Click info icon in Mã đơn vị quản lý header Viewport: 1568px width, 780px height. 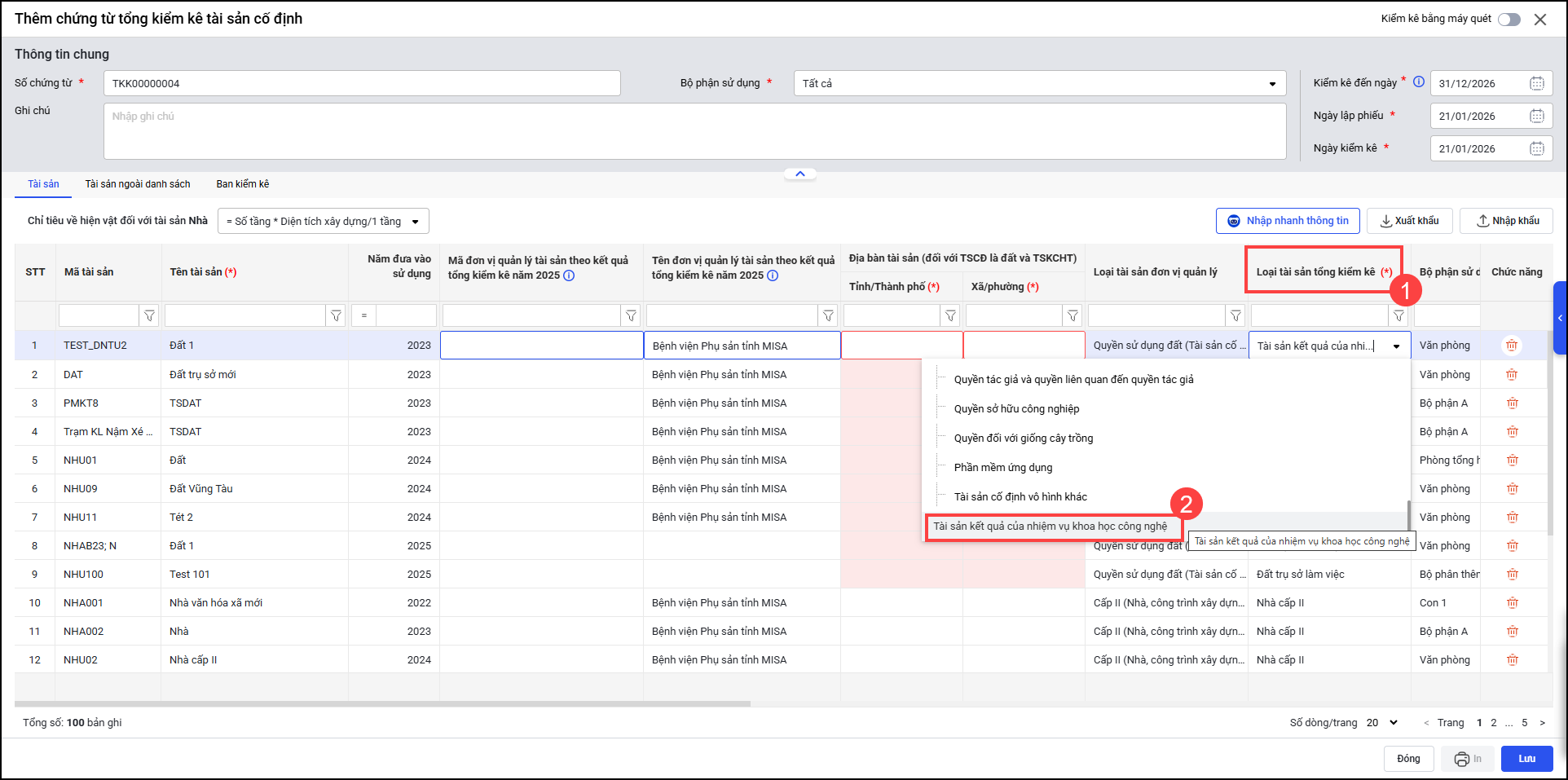pos(569,275)
